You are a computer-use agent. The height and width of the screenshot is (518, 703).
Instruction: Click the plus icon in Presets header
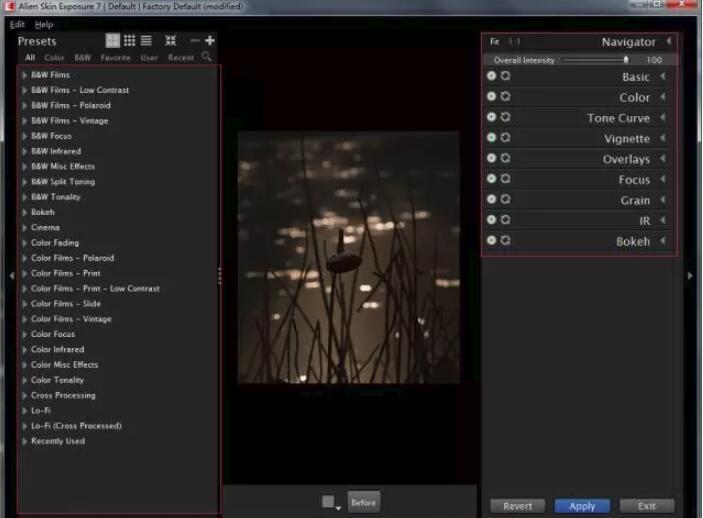(210, 41)
